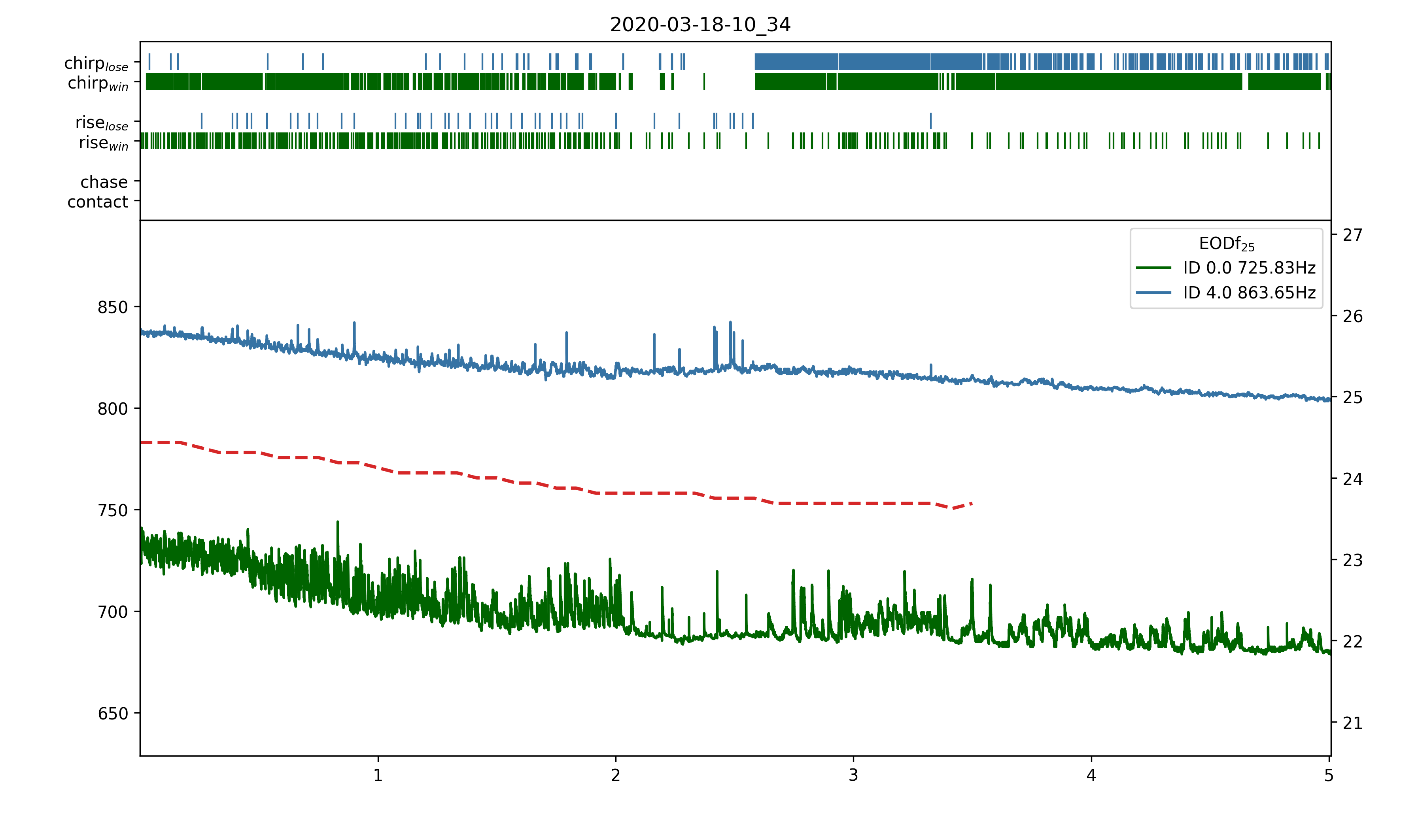The height and width of the screenshot is (840, 1401).
Task: Click the 650 left axis tick label
Action: 113,713
